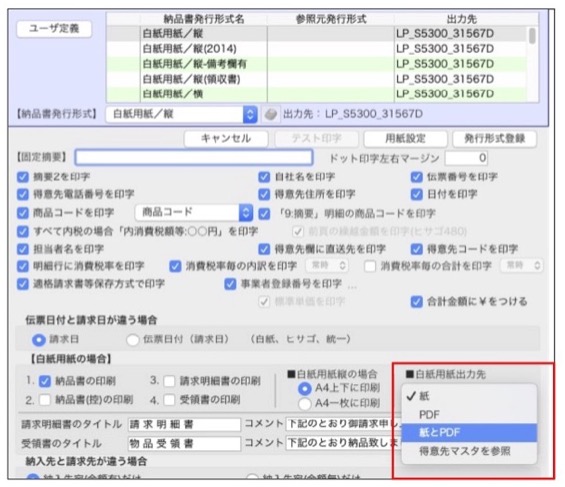Click the 発行形式登録 button

pyautogui.click(x=494, y=138)
